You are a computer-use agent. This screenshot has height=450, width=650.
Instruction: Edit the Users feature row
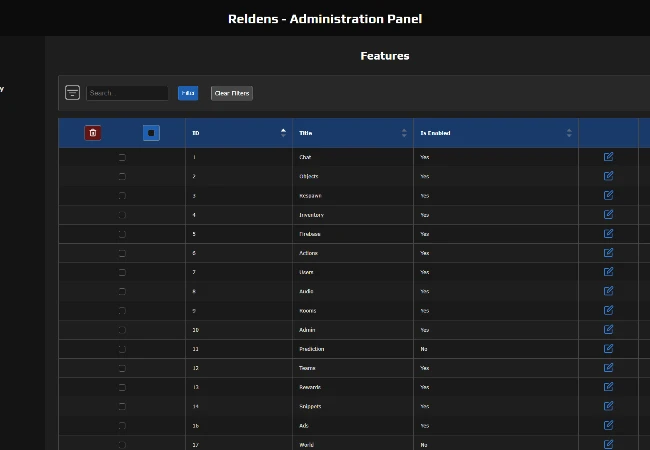pos(608,271)
